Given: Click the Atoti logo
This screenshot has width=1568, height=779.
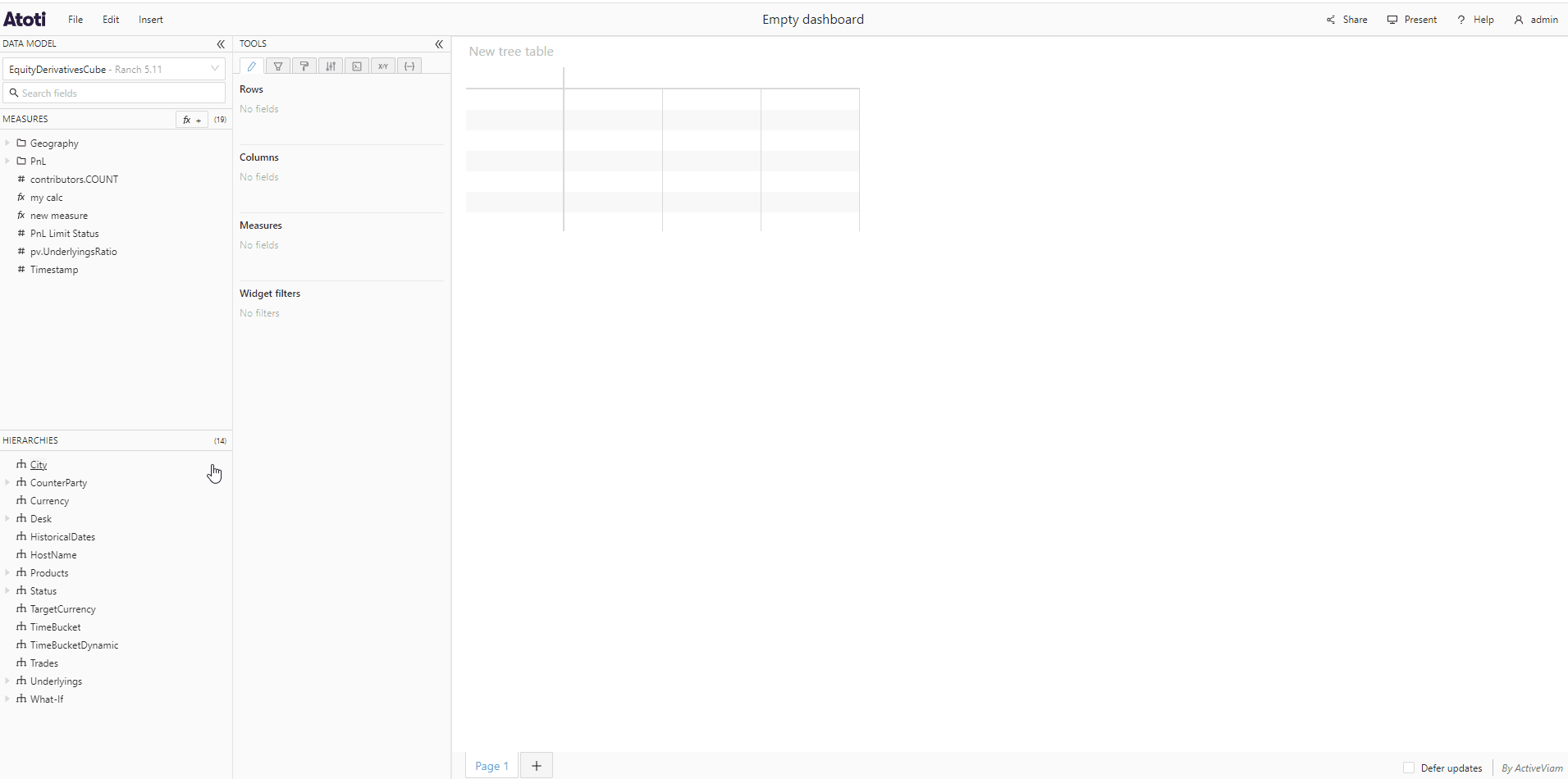Looking at the screenshot, I should [25, 19].
